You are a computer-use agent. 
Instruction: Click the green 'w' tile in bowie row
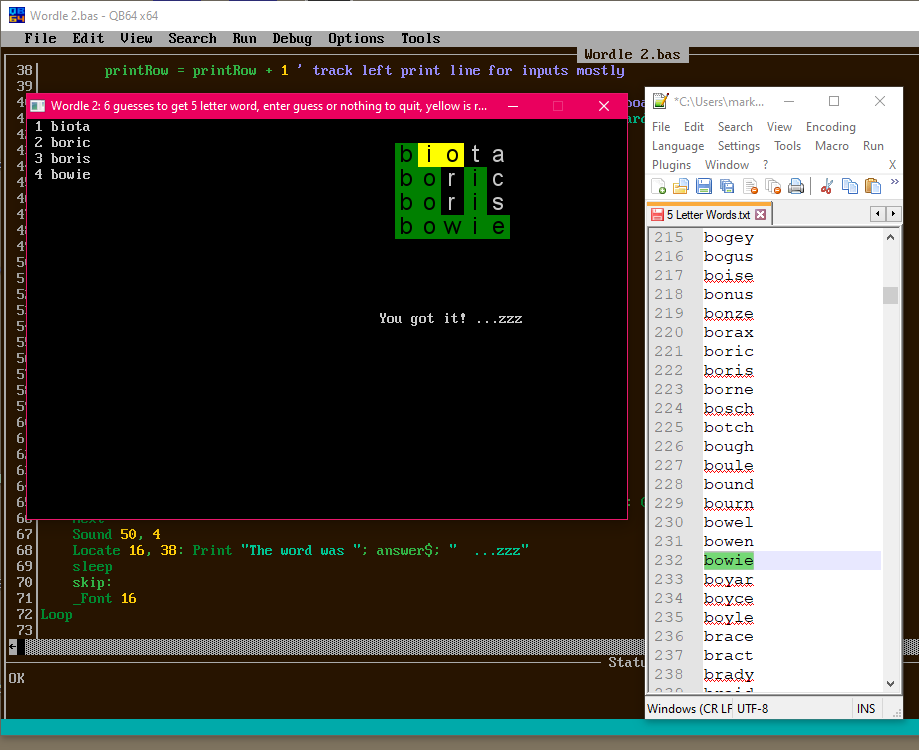(x=452, y=226)
